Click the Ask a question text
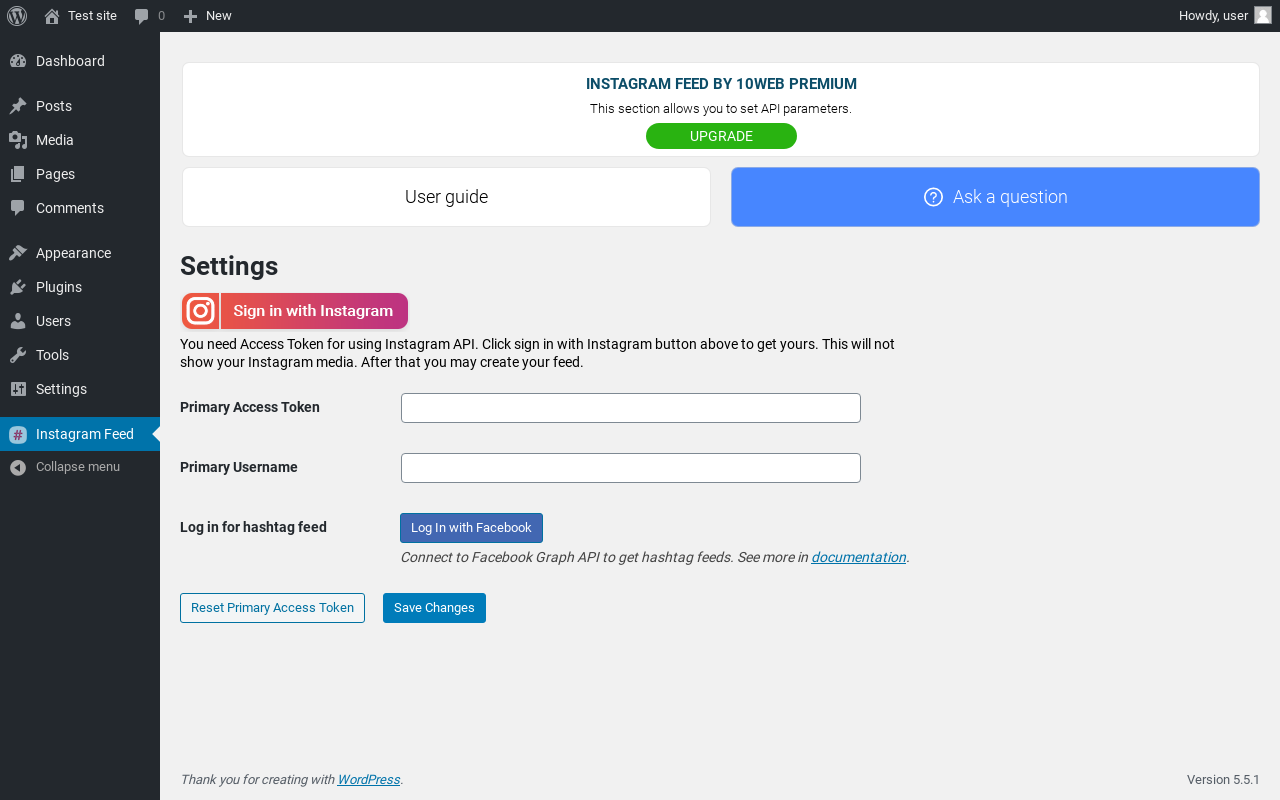 pyautogui.click(x=1010, y=197)
